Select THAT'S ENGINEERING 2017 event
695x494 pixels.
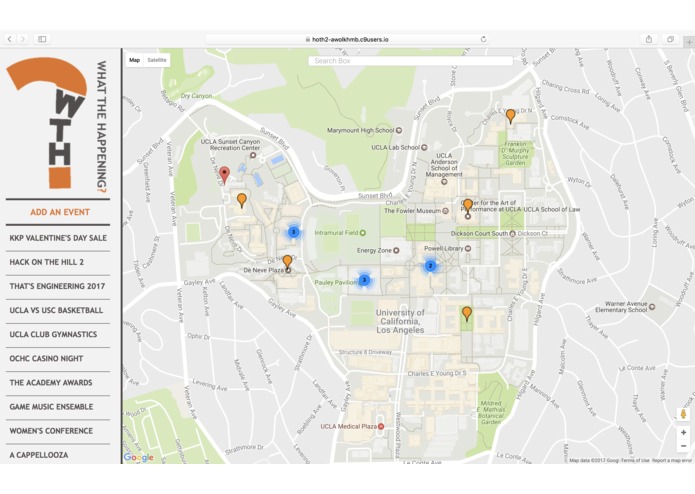[x=58, y=286]
